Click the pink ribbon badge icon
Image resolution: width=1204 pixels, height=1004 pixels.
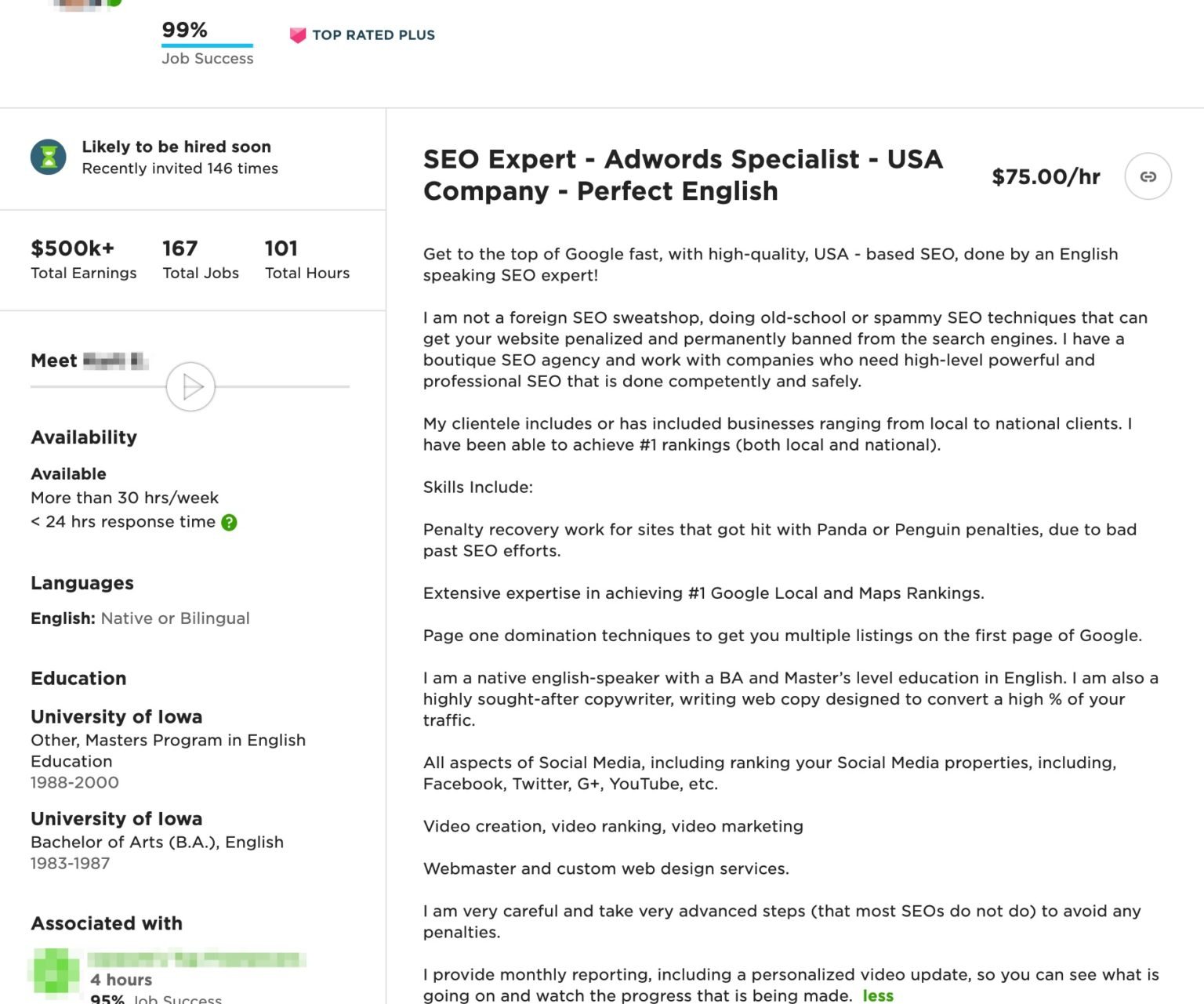[298, 34]
